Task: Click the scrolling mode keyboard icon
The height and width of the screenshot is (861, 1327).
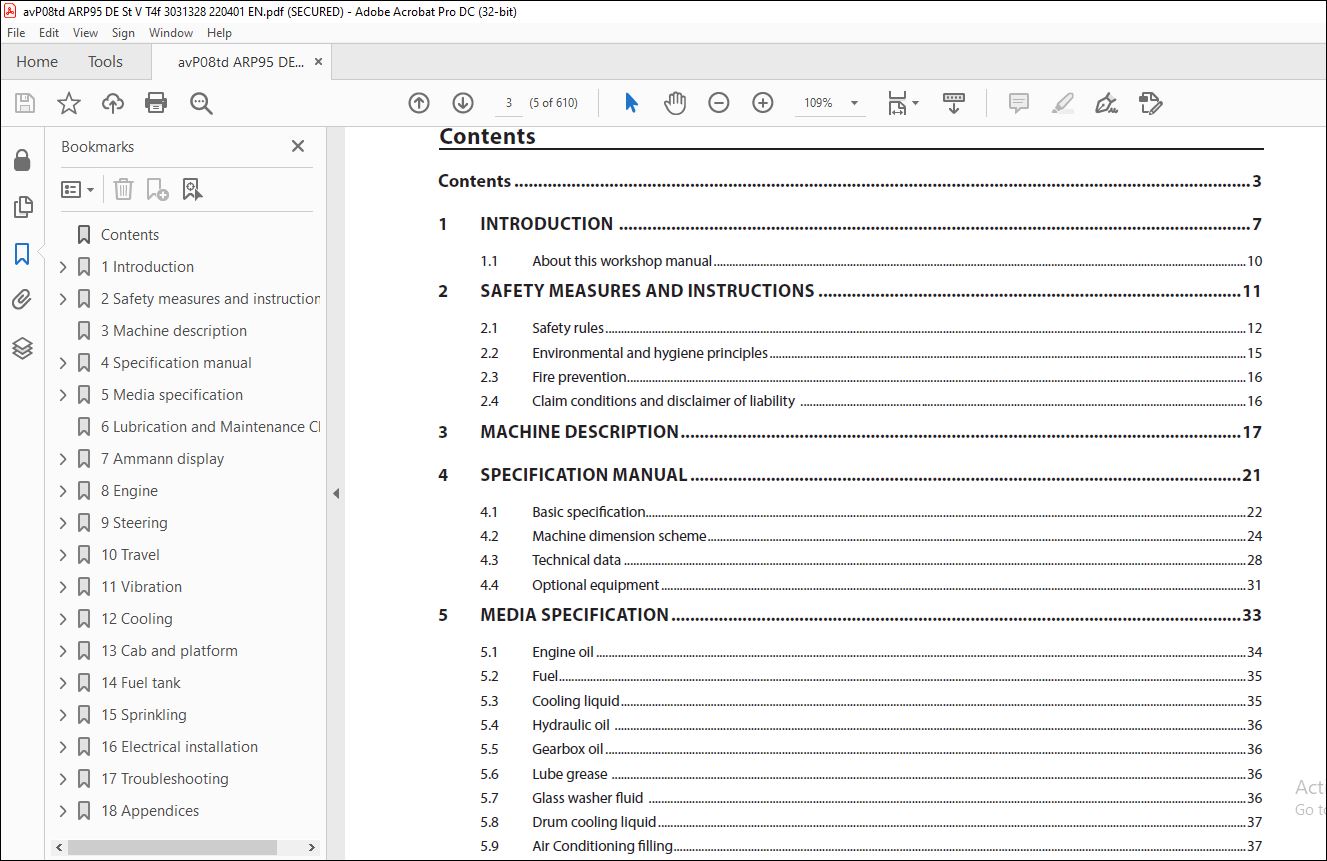Action: pyautogui.click(x=954, y=103)
